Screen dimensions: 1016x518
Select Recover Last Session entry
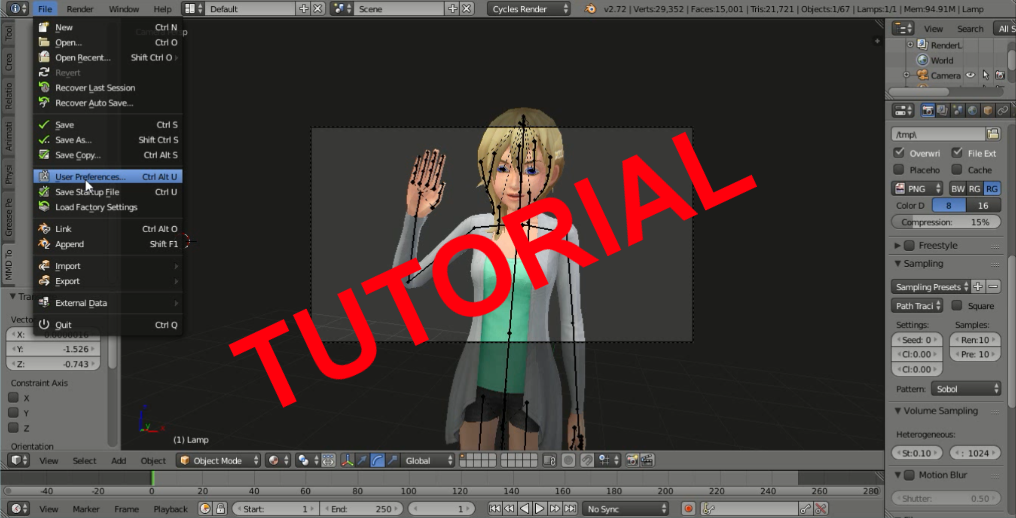[x=108, y=88]
